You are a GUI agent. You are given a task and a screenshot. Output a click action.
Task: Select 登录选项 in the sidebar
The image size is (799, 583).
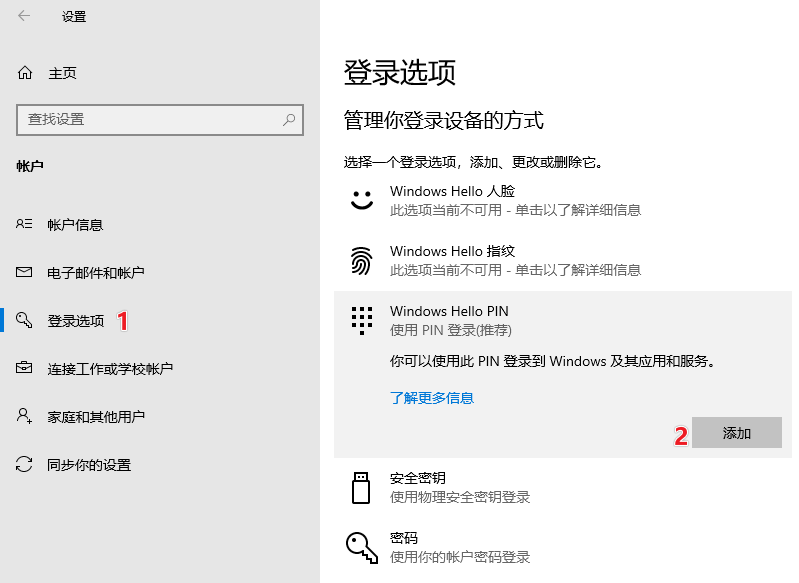pyautogui.click(x=76, y=321)
